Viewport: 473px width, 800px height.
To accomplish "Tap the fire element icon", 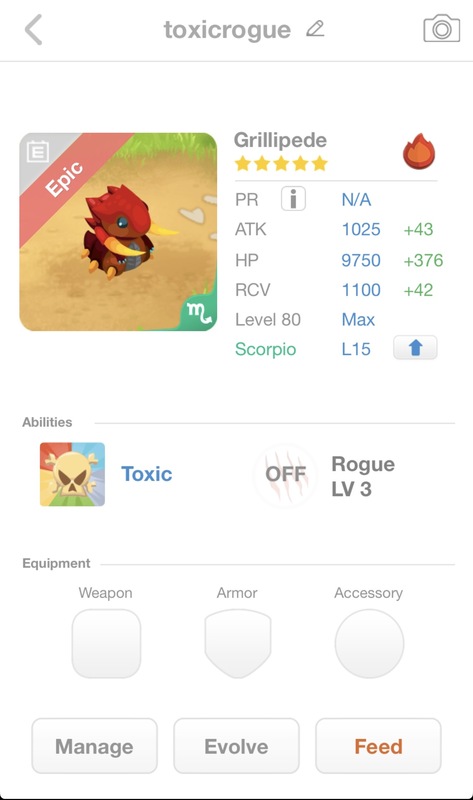I will click(419, 152).
